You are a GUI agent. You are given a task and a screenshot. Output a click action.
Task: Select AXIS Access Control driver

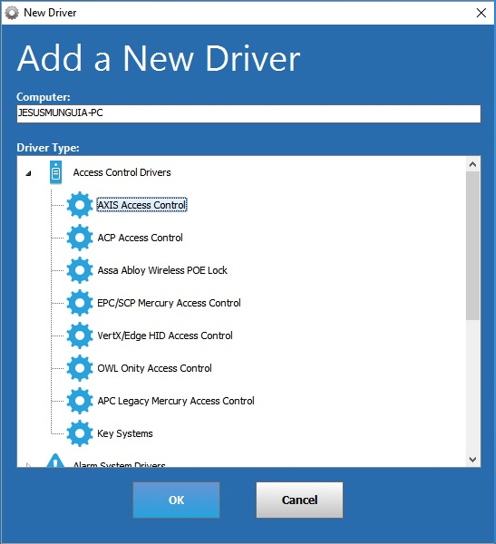click(x=142, y=205)
